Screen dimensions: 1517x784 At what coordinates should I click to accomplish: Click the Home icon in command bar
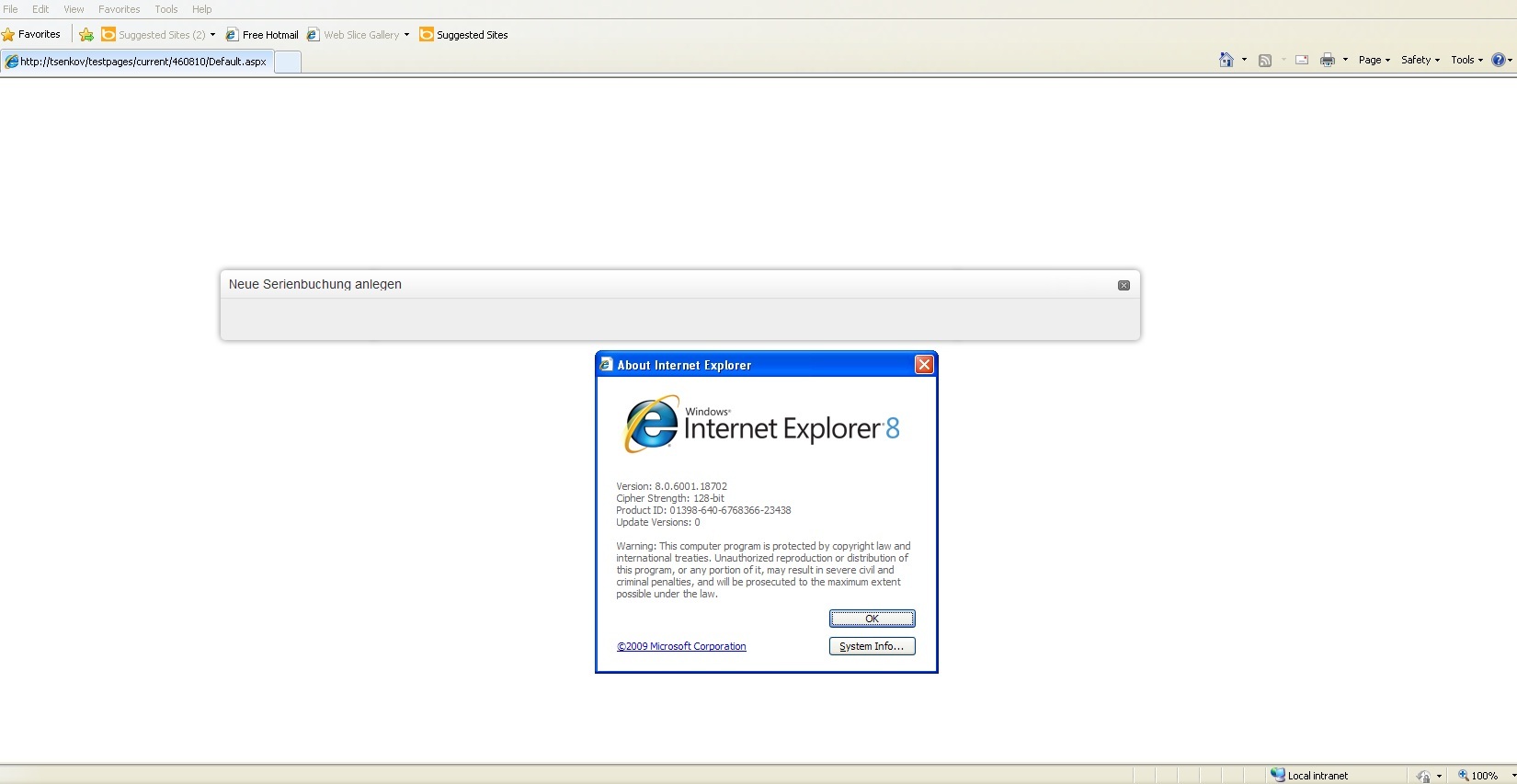point(1226,60)
